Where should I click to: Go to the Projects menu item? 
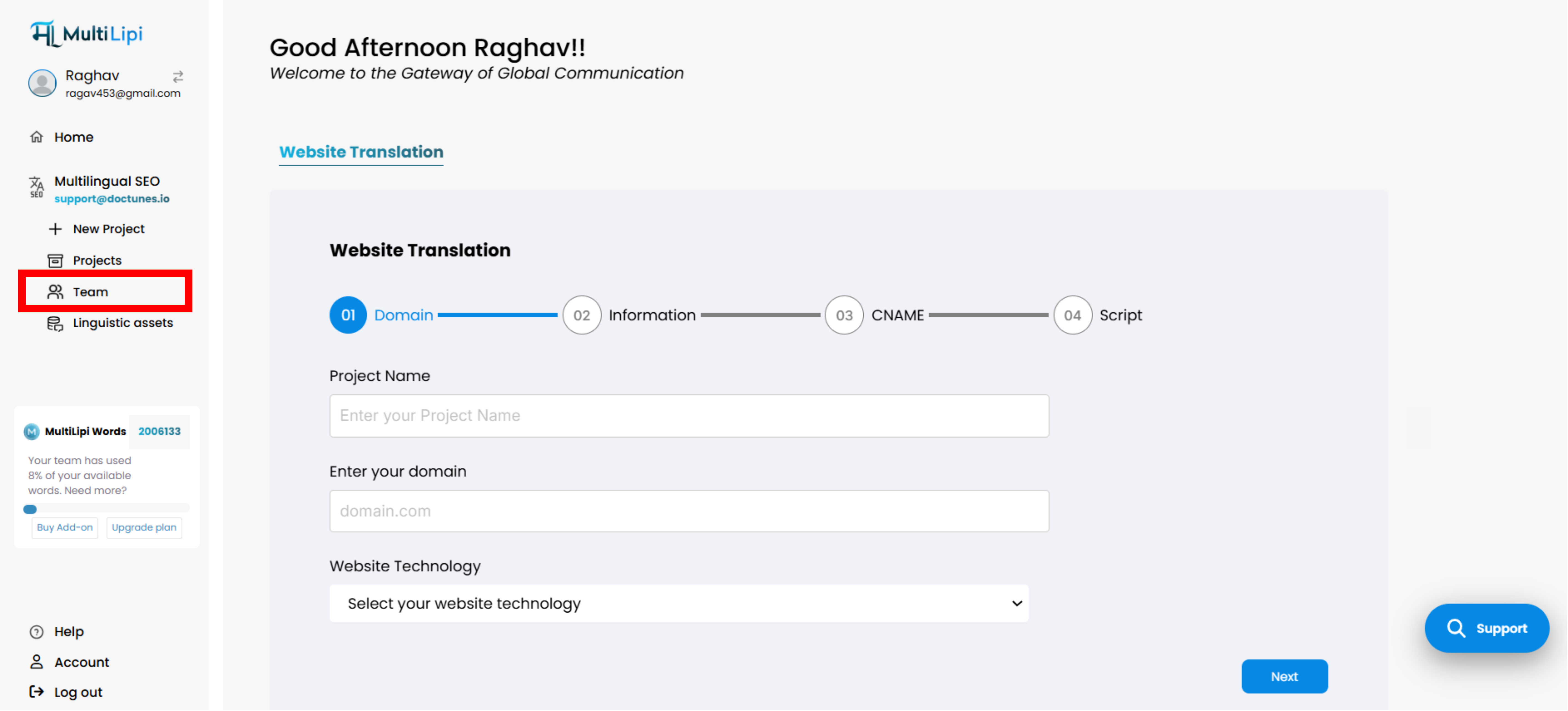coord(97,260)
